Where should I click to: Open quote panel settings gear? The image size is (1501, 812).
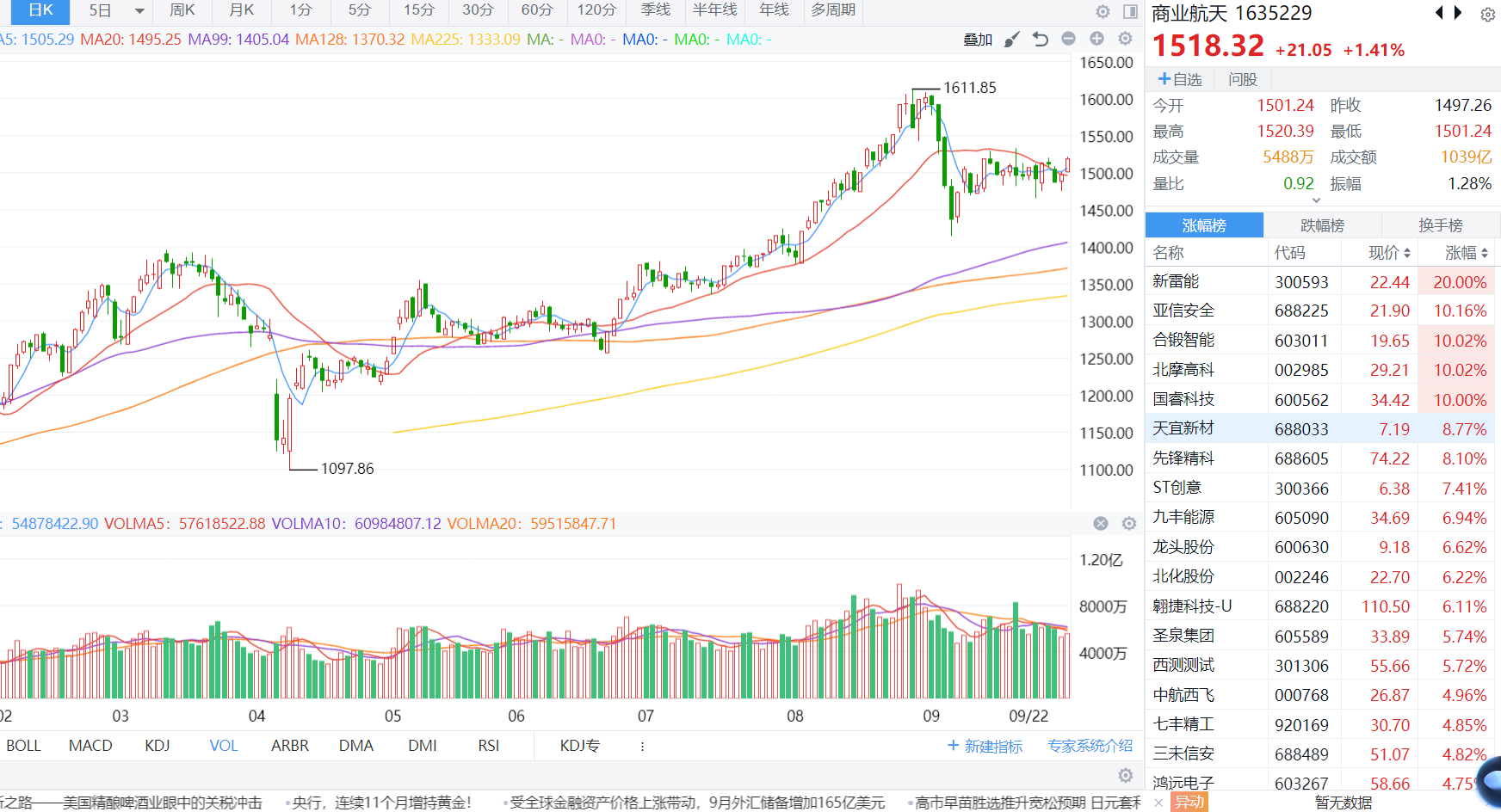coord(1487,15)
